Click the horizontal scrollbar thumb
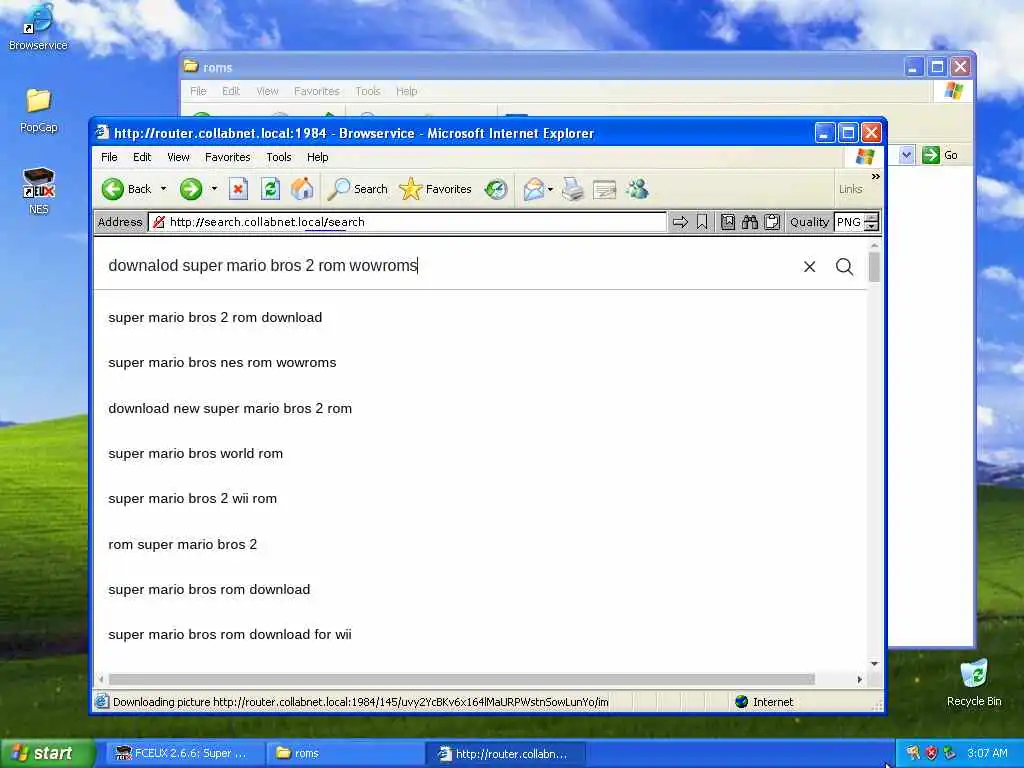The image size is (1024, 768). tap(462, 679)
